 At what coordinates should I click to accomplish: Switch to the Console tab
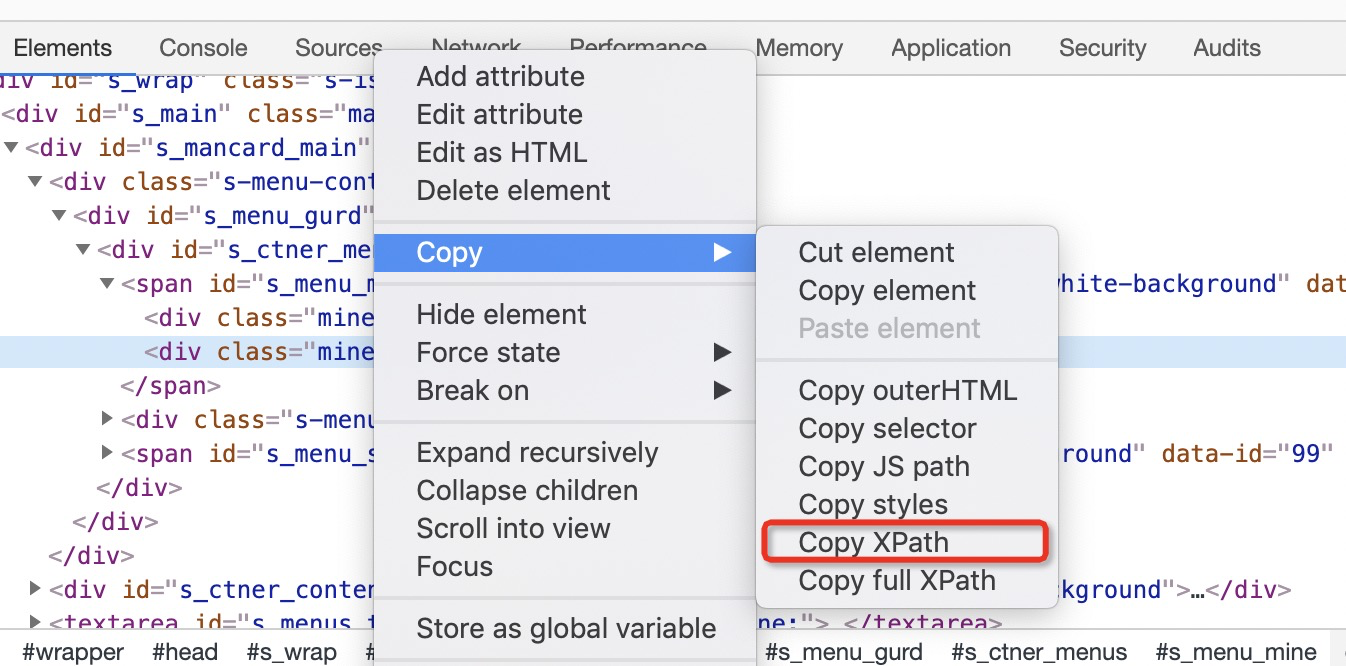pyautogui.click(x=203, y=48)
